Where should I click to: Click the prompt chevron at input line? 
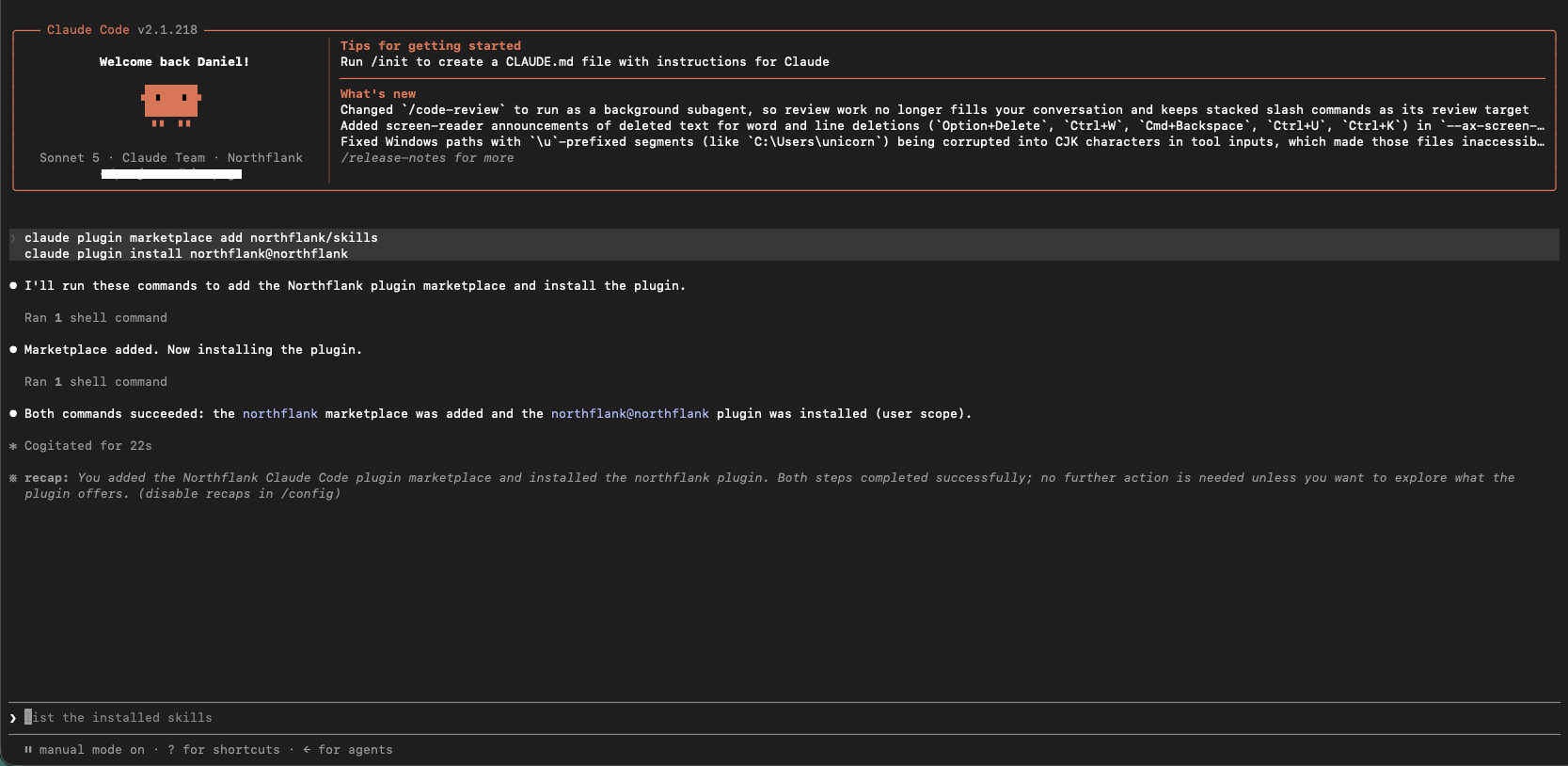[x=13, y=718]
